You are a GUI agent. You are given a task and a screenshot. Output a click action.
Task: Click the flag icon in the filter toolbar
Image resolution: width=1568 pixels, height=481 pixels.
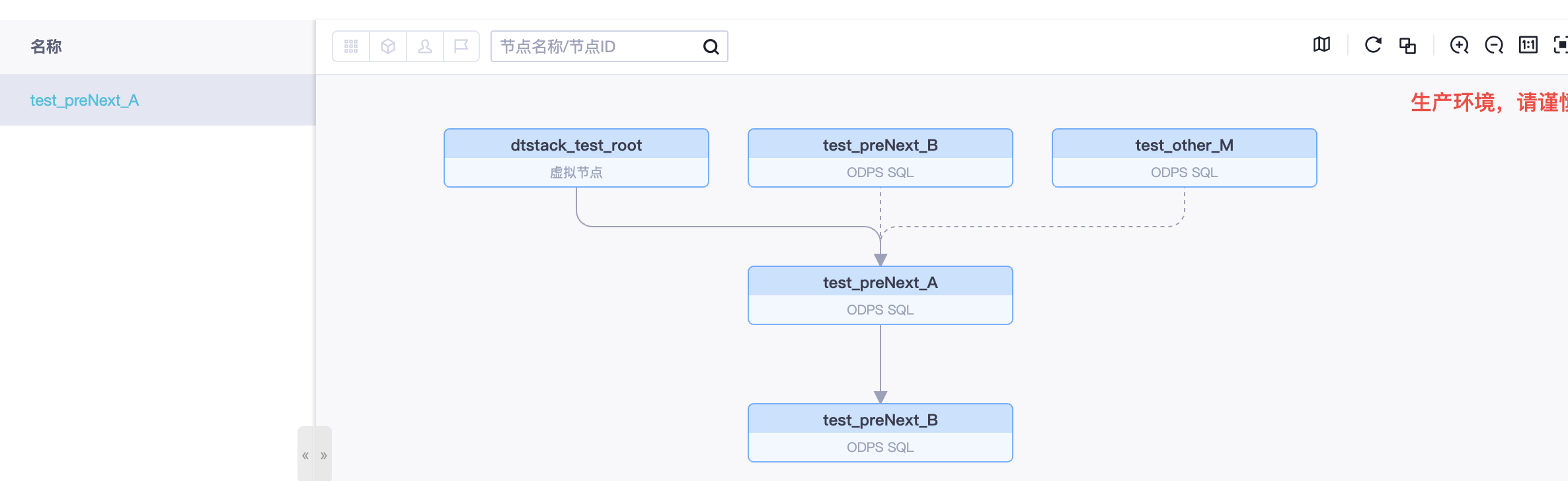461,46
